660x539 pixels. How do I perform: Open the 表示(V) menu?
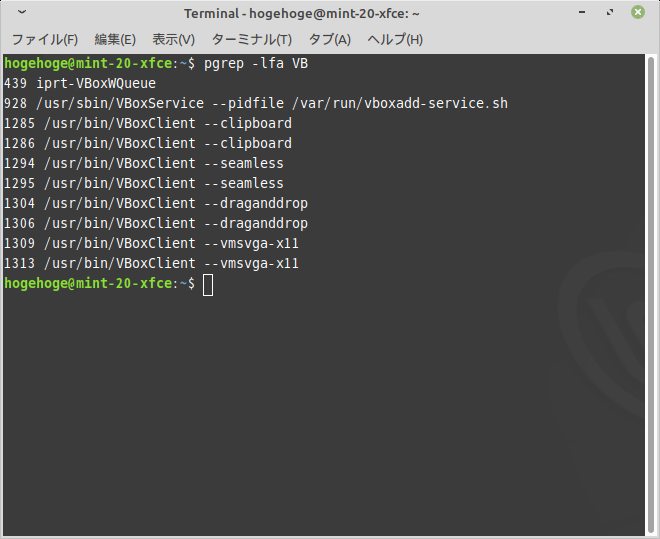coord(173,40)
